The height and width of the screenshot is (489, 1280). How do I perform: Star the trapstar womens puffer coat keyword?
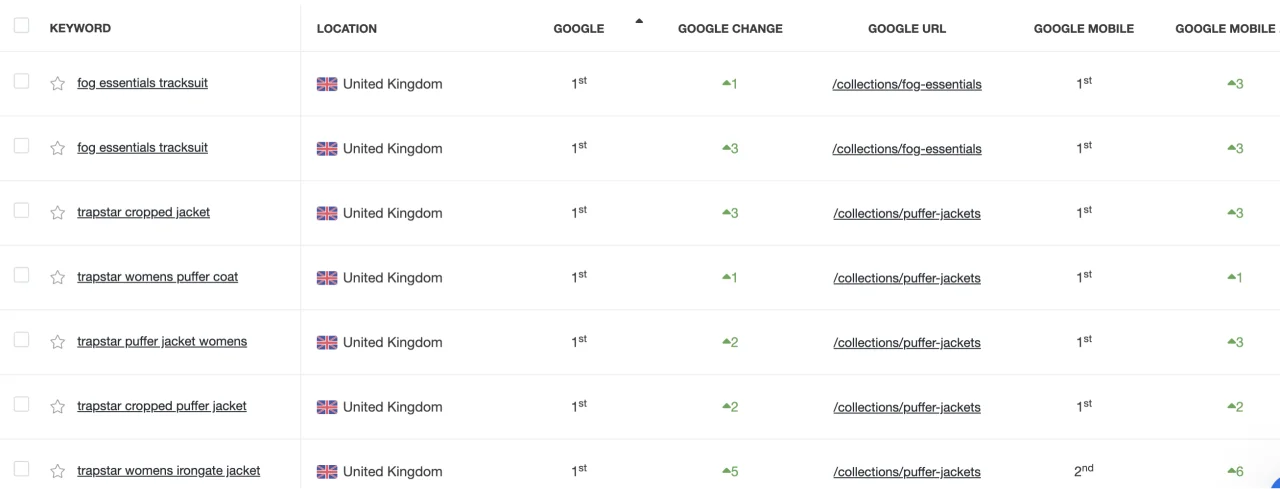pos(57,278)
